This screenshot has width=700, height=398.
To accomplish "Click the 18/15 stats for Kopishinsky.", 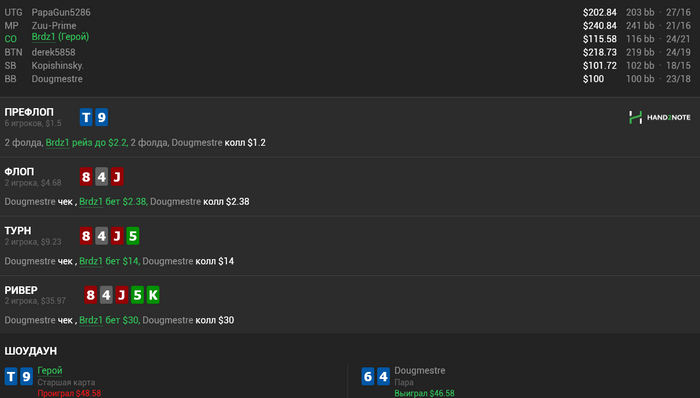I will [x=678, y=66].
